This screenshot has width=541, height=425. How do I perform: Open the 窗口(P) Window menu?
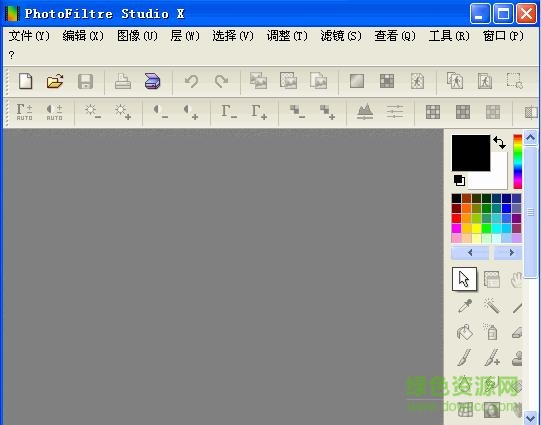click(x=503, y=36)
